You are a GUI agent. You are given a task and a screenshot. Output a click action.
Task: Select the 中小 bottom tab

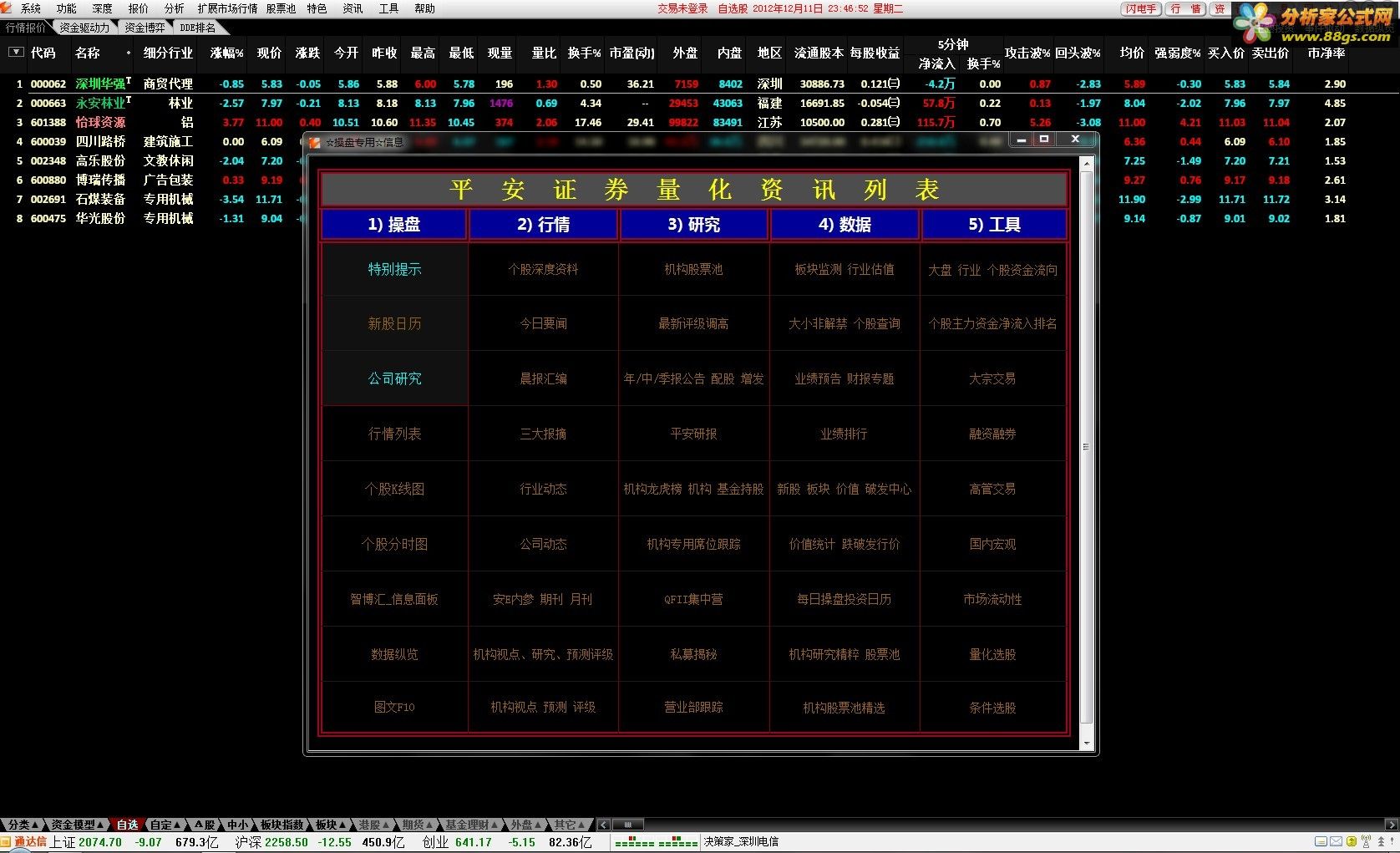pyautogui.click(x=237, y=825)
